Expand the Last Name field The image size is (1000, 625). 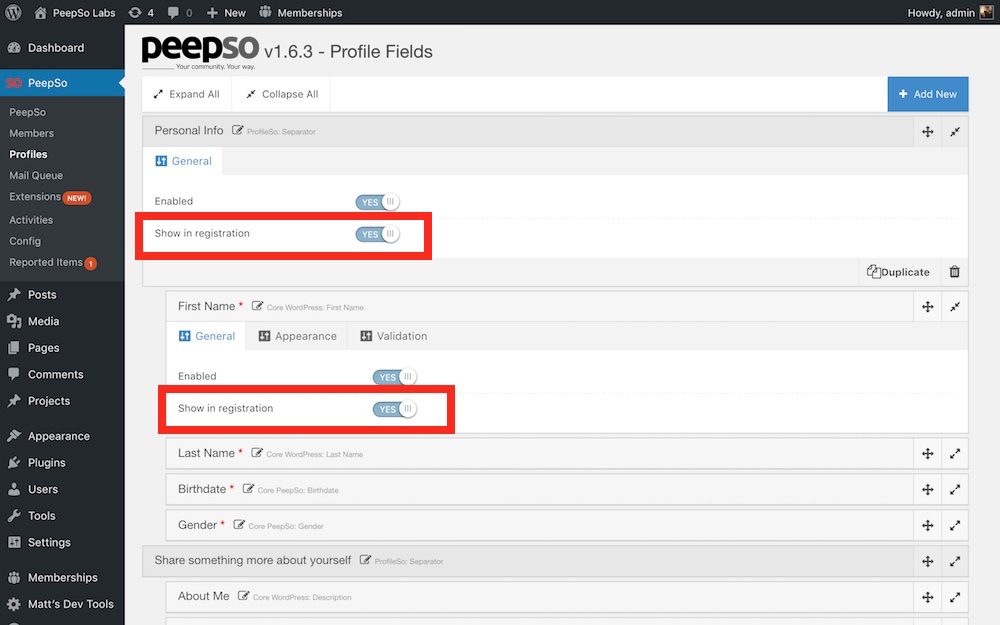click(955, 453)
